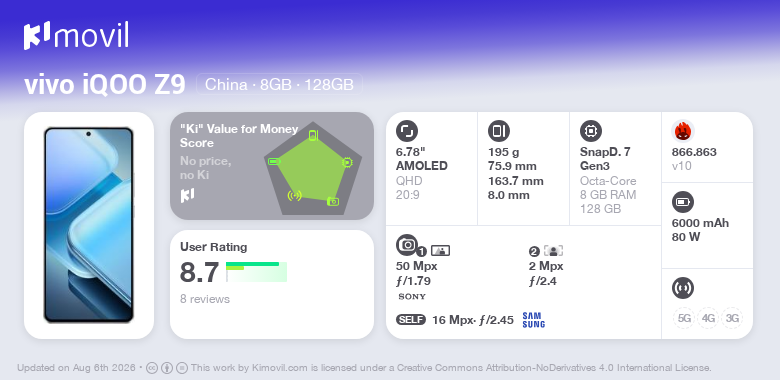Open the 8 reviews link

tap(205, 299)
